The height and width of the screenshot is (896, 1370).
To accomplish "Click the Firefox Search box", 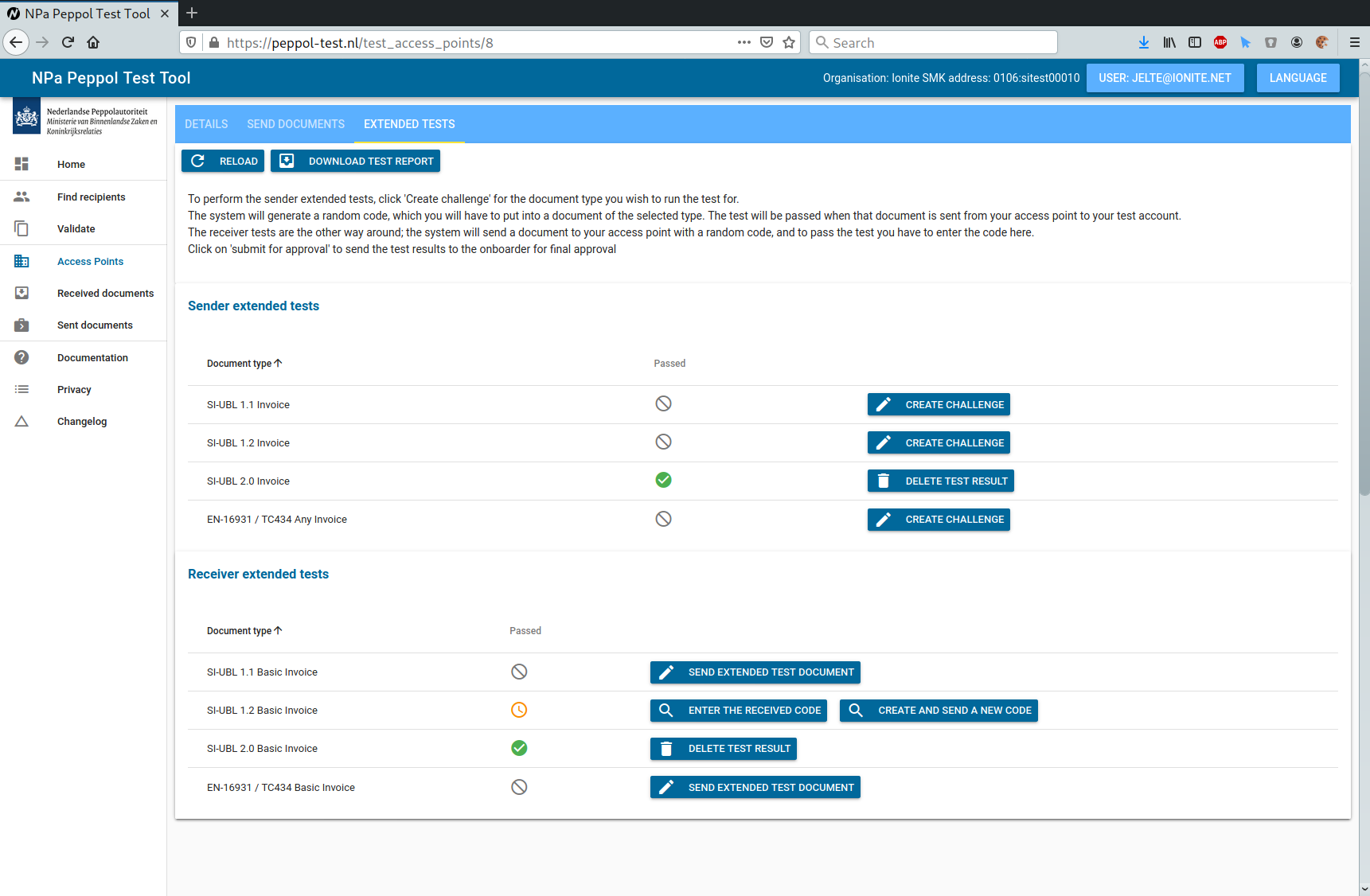I will coord(933,42).
